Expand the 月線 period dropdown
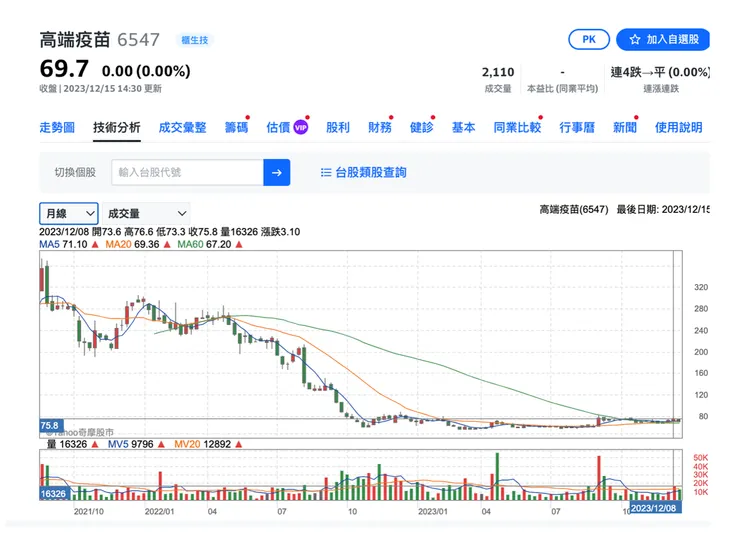Viewport: 740px width, 547px height. click(x=69, y=213)
